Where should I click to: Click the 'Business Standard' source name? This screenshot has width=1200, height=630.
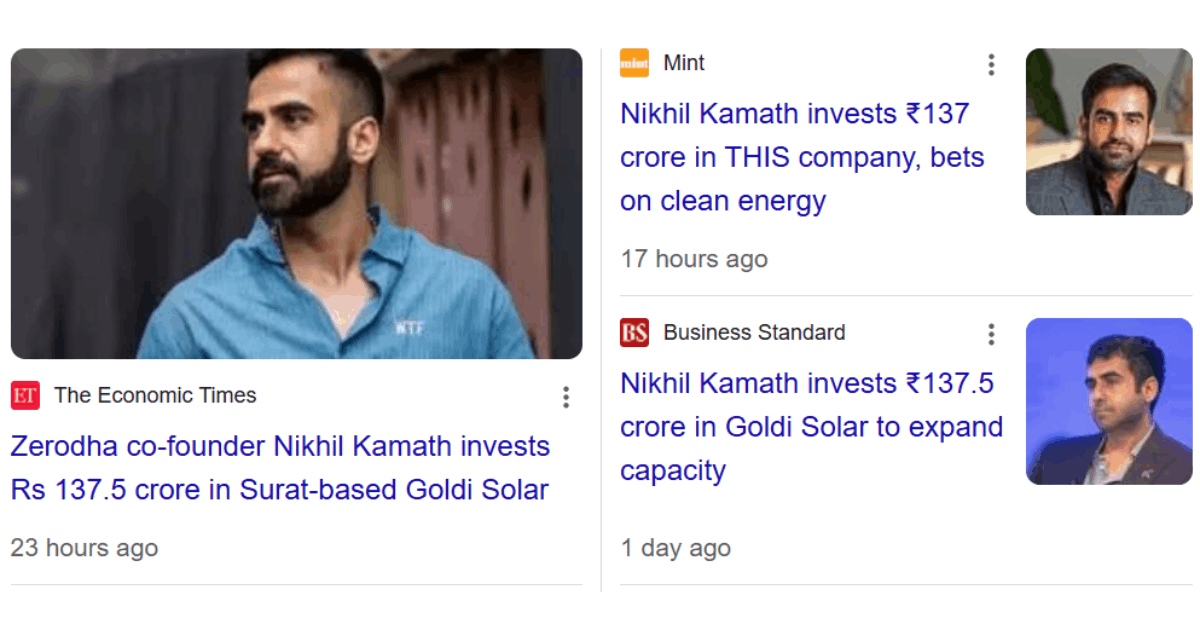[754, 333]
